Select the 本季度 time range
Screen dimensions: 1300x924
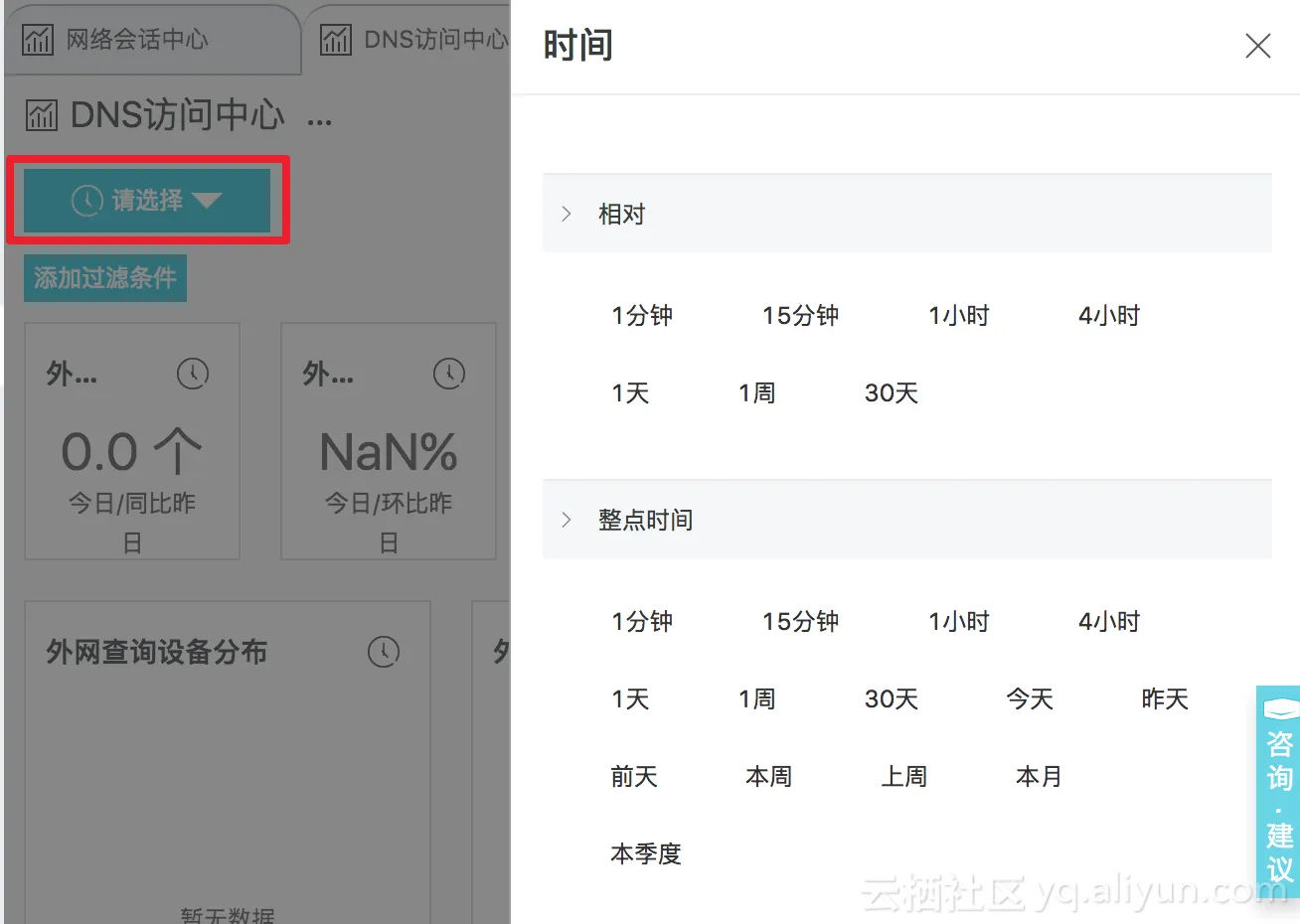(646, 854)
